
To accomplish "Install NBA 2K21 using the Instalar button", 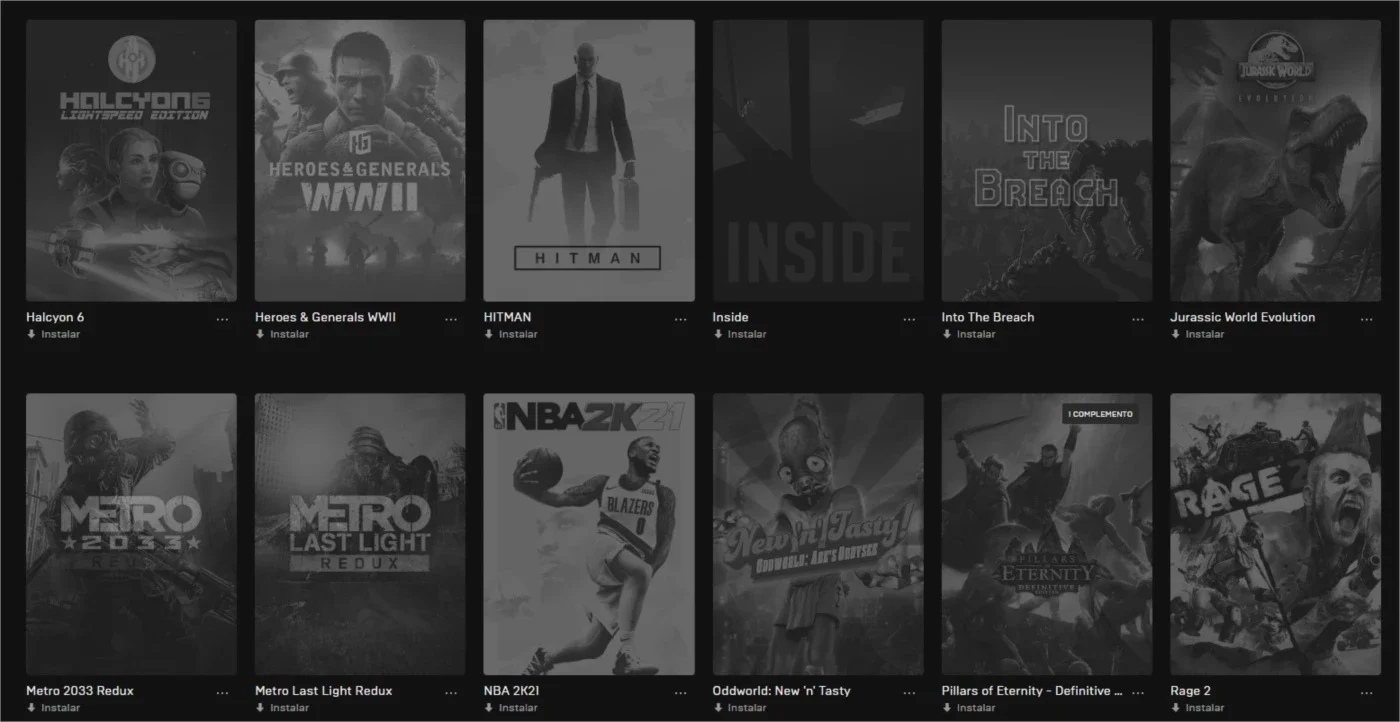I will (511, 708).
